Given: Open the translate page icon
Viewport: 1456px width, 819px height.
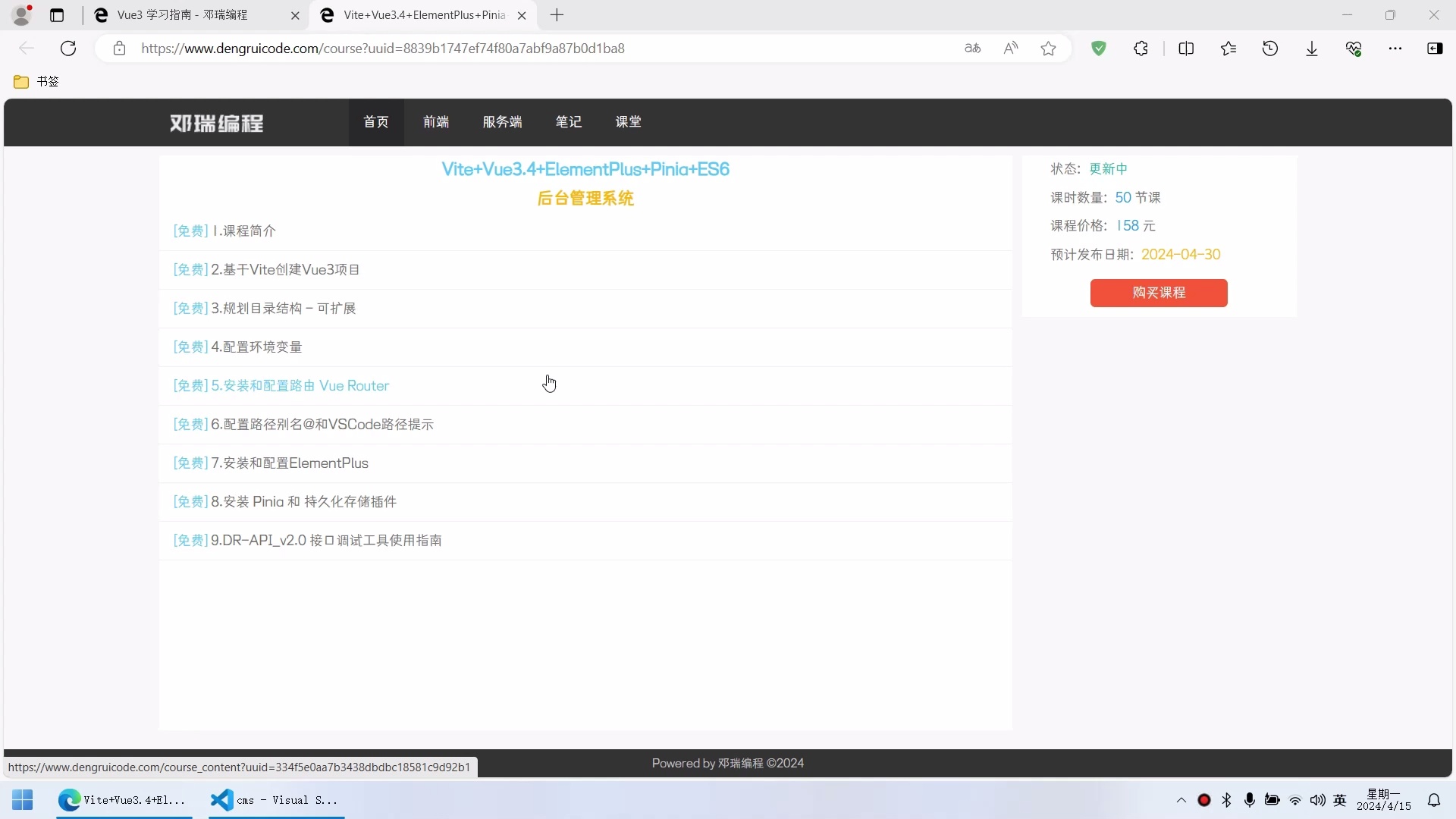Looking at the screenshot, I should [973, 48].
